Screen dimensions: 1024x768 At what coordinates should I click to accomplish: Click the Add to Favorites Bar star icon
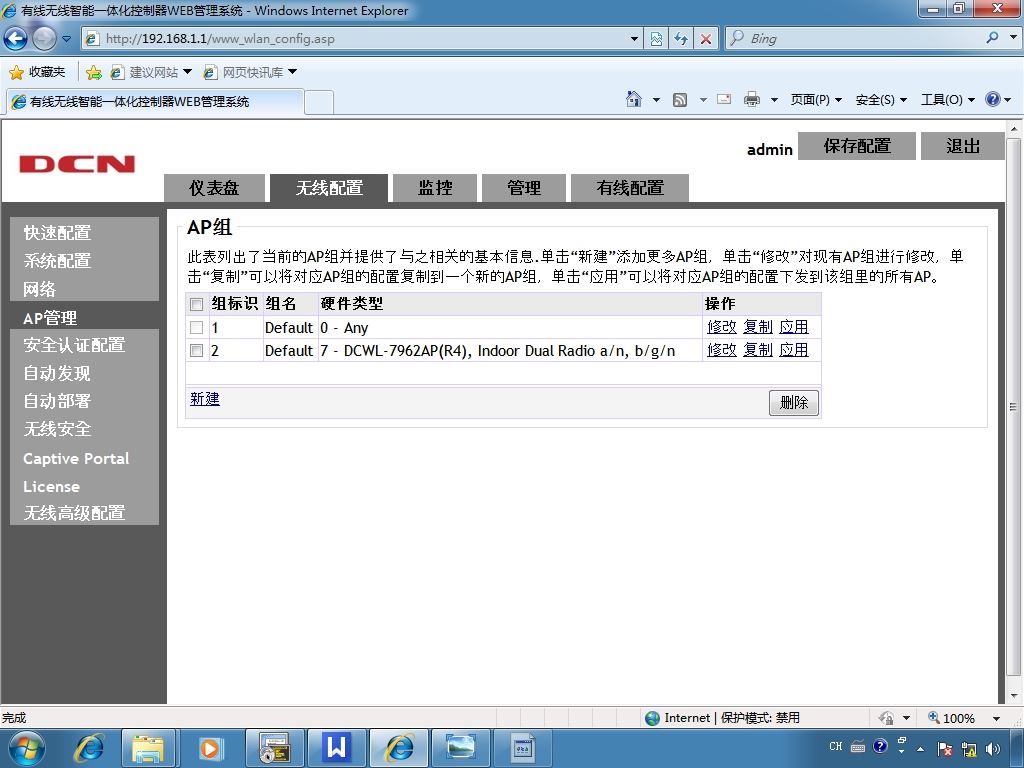[x=94, y=72]
